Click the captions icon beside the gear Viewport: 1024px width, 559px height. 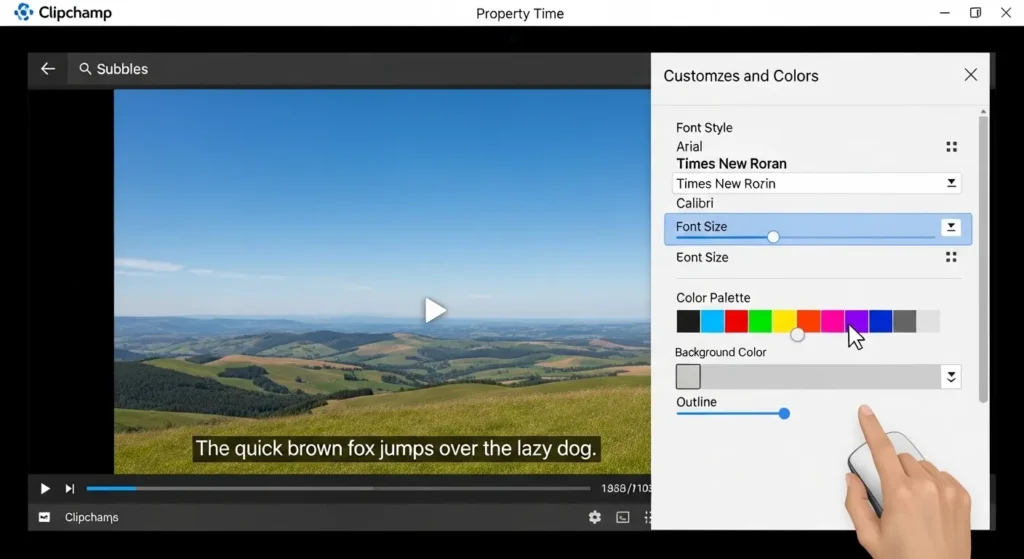pos(623,517)
